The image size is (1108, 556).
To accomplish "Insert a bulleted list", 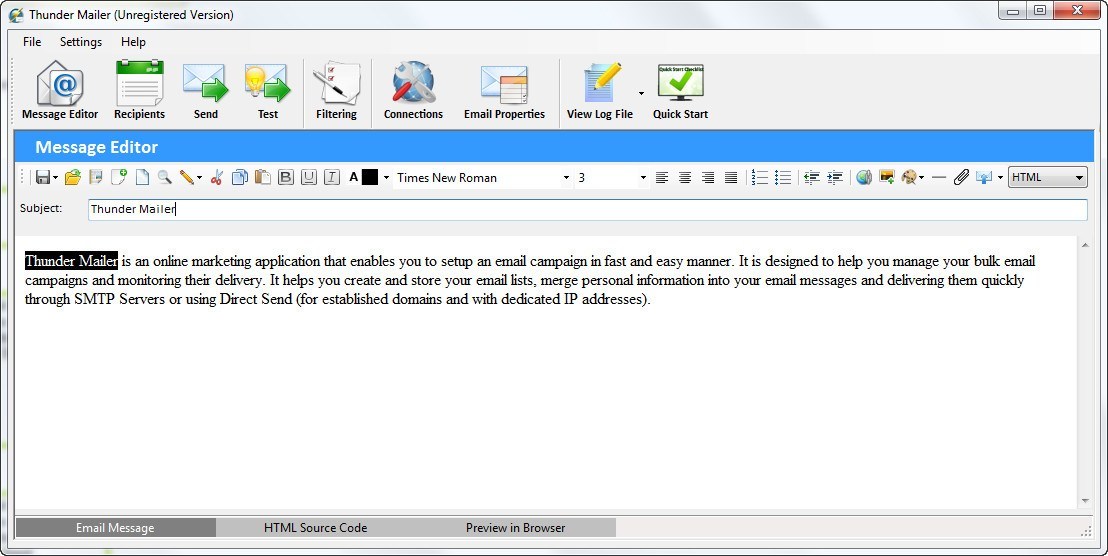I will point(783,177).
